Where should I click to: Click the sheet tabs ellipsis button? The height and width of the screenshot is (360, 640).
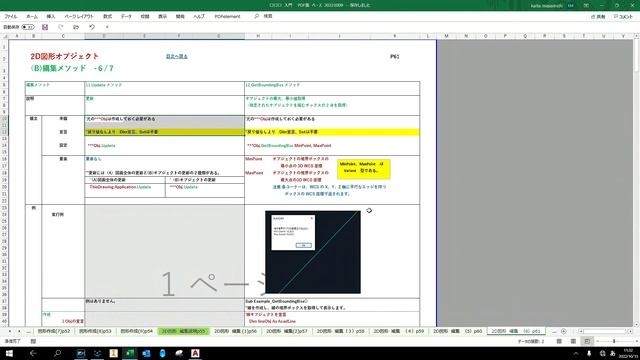coord(28,331)
